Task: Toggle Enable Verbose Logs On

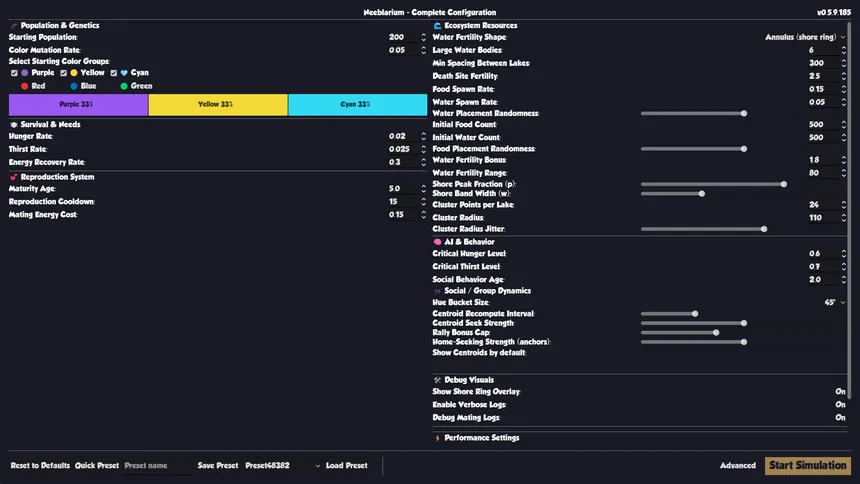Action: (x=840, y=404)
